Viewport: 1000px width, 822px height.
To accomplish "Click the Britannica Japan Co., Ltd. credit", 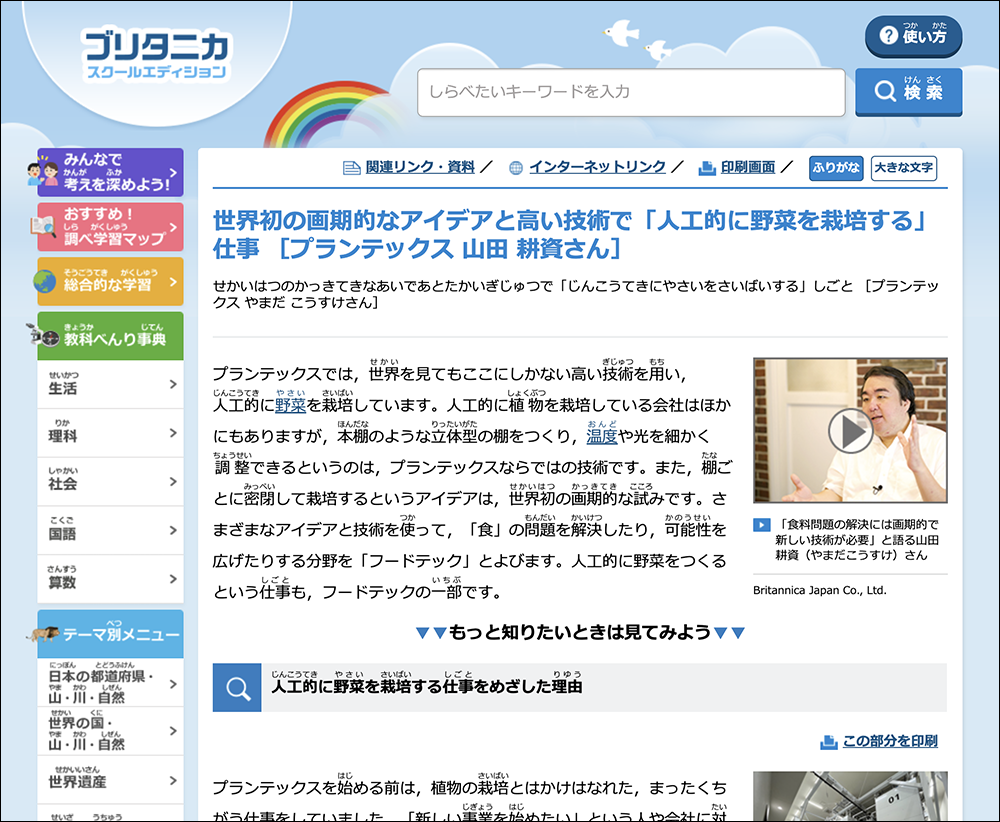I will pos(820,591).
